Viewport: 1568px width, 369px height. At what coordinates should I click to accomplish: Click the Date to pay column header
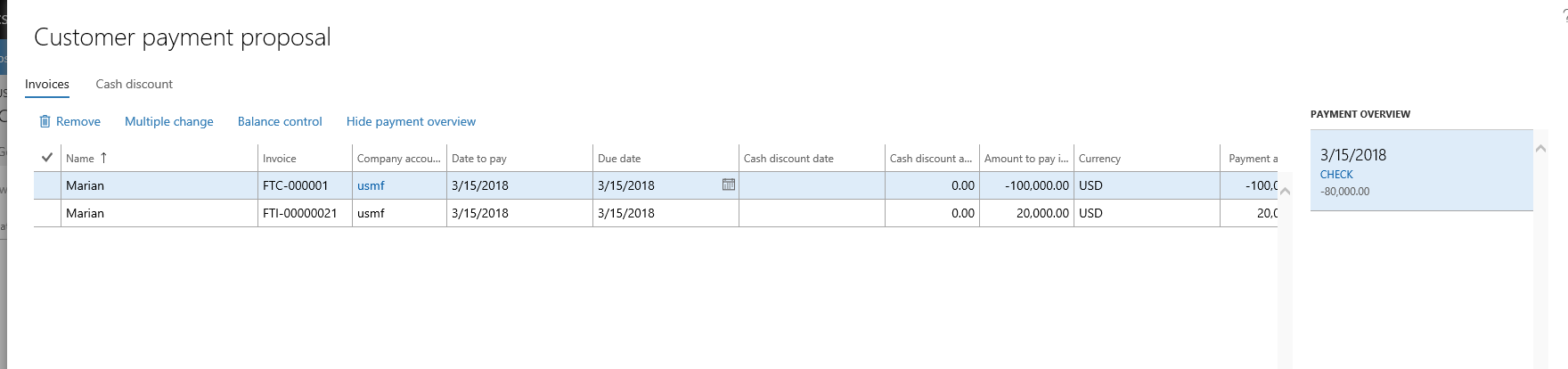tap(479, 159)
